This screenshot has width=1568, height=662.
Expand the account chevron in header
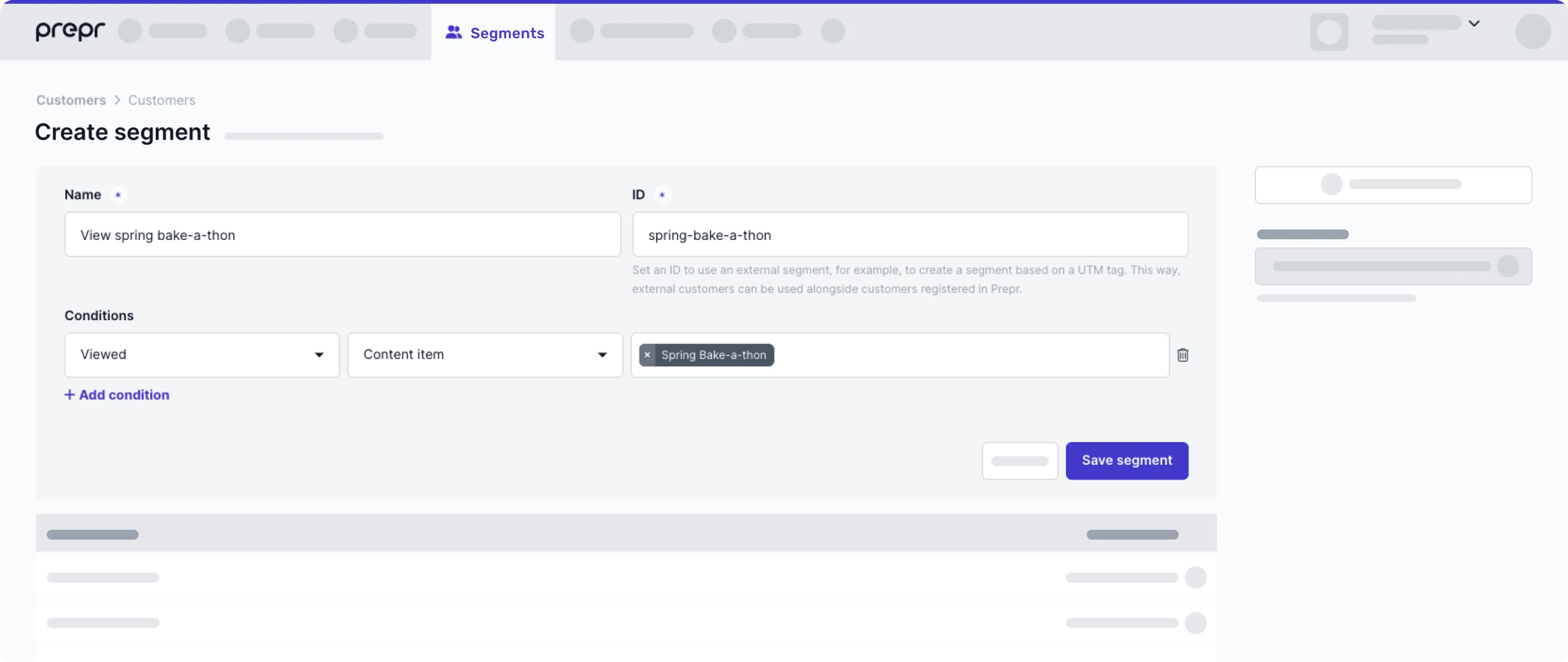click(1474, 24)
